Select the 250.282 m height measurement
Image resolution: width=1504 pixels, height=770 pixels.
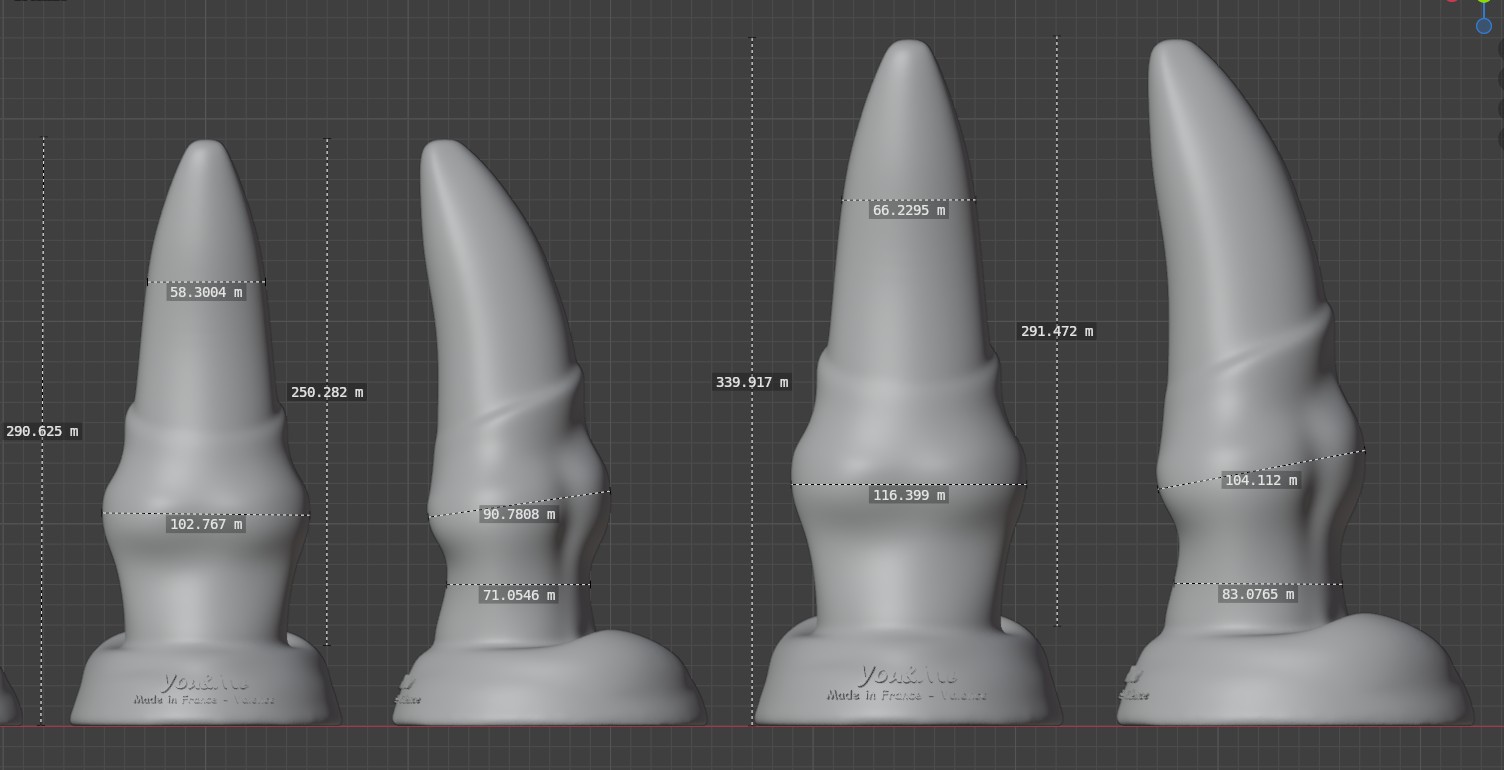tap(327, 392)
